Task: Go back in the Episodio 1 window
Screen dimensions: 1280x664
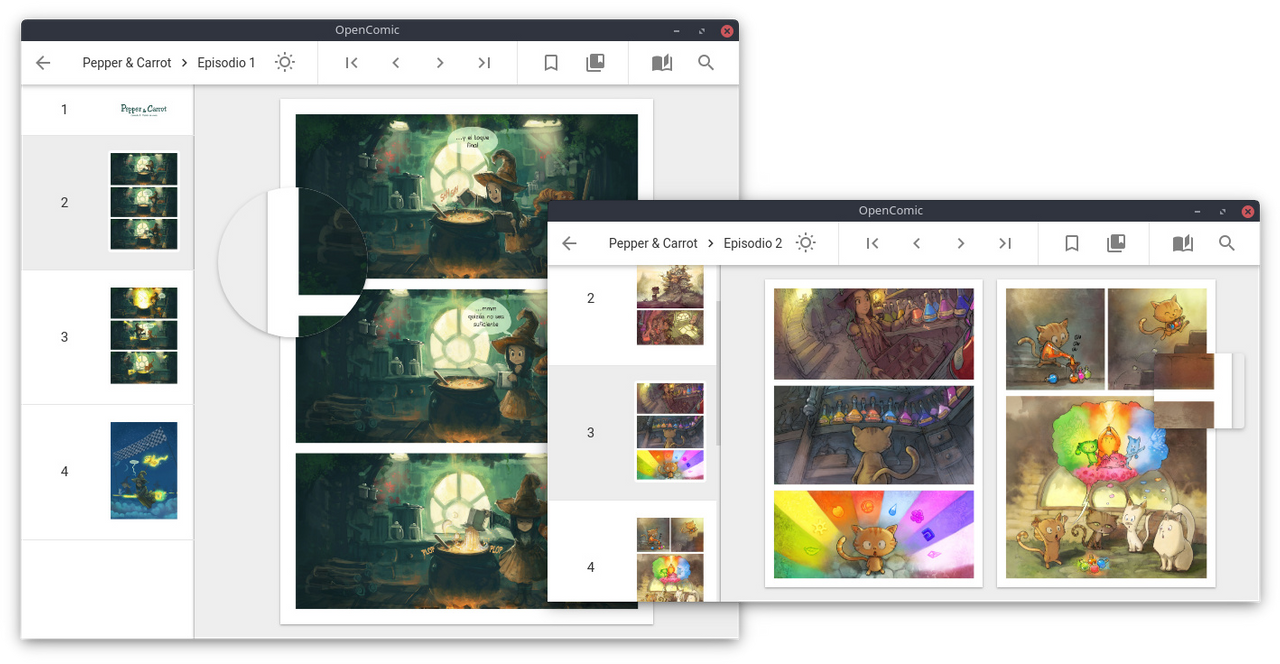Action: click(x=43, y=63)
